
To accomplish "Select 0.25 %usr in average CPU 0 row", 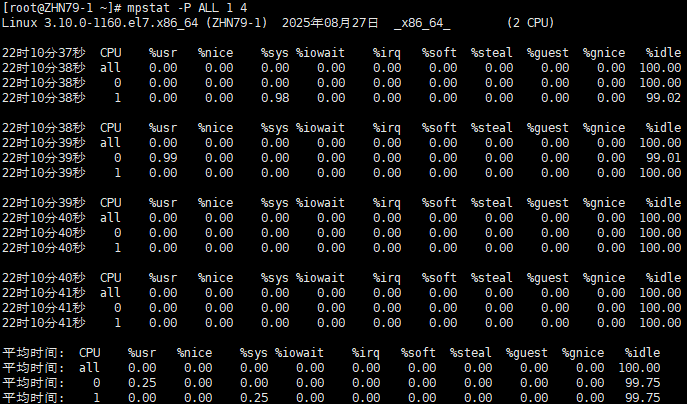I will (142, 383).
